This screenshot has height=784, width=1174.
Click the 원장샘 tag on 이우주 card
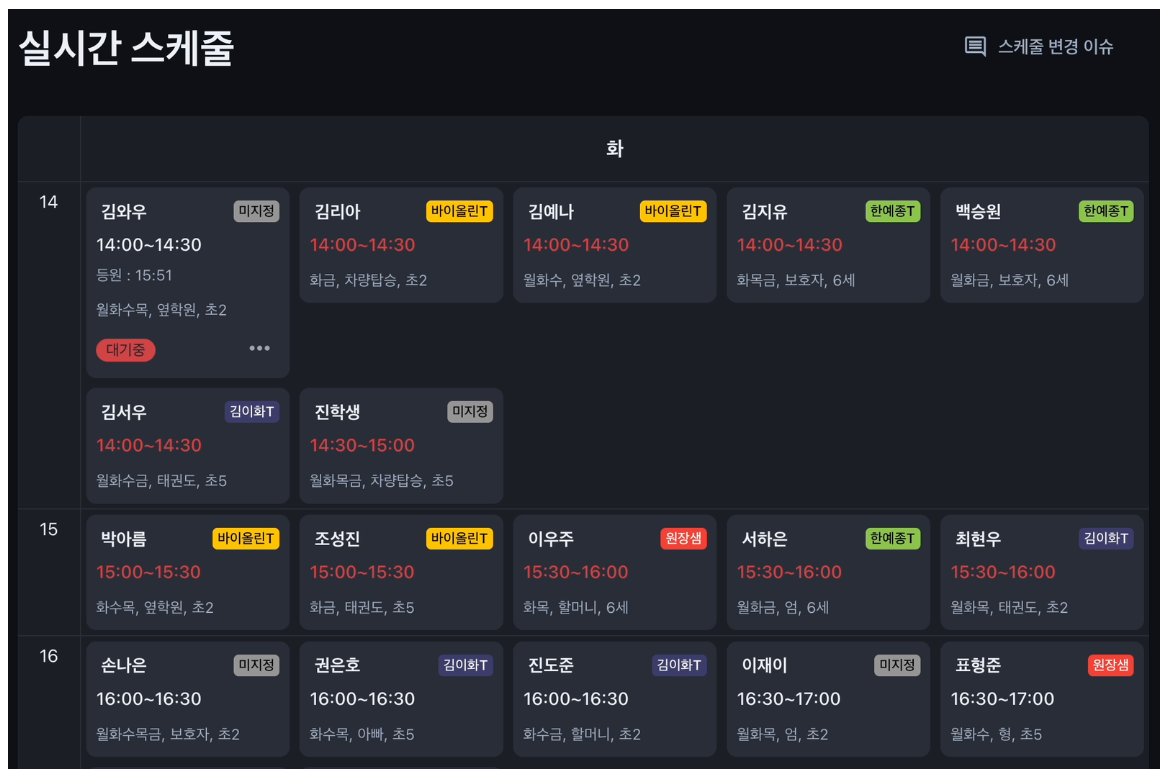click(684, 538)
